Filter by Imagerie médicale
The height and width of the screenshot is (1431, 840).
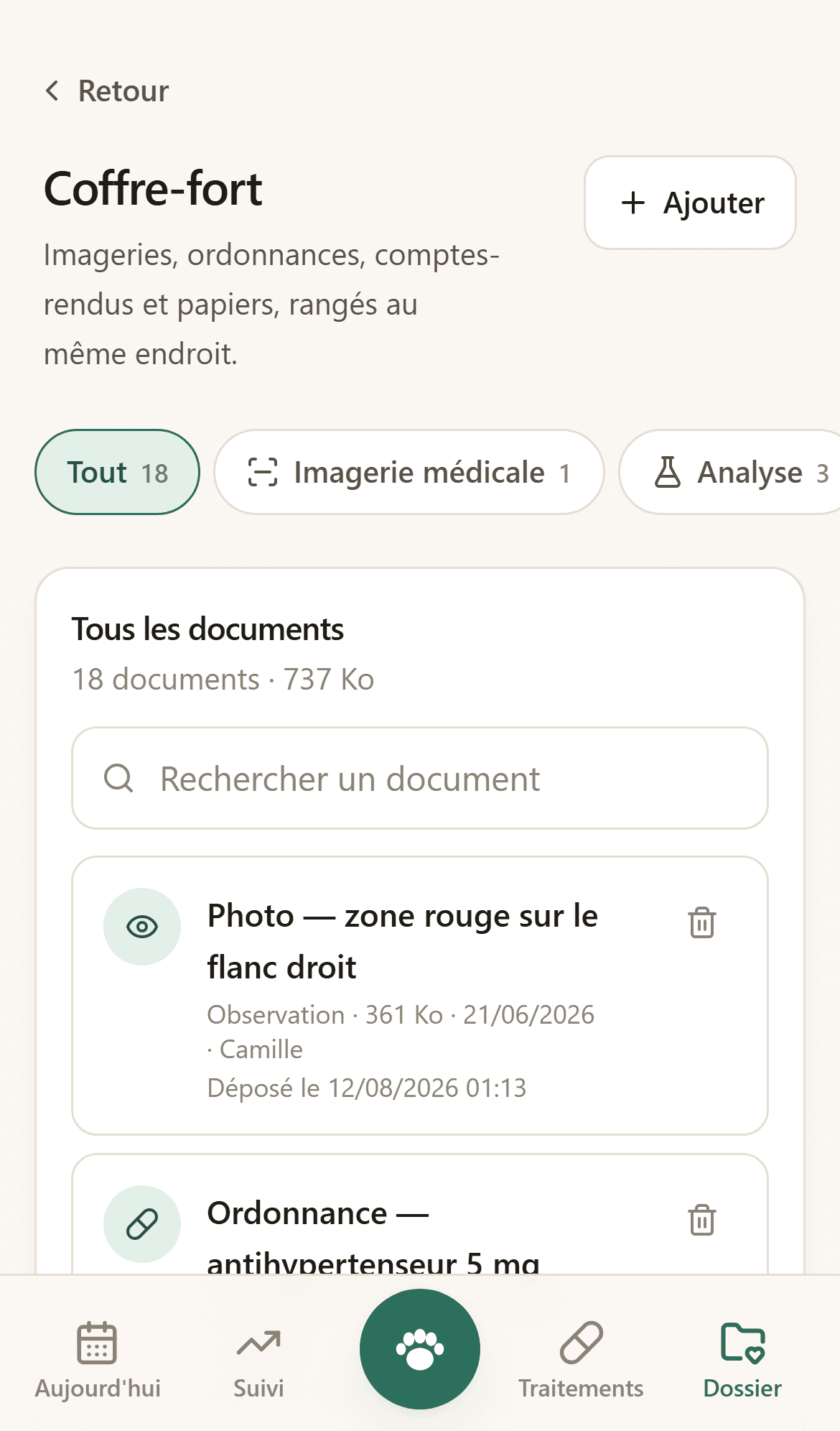click(409, 472)
